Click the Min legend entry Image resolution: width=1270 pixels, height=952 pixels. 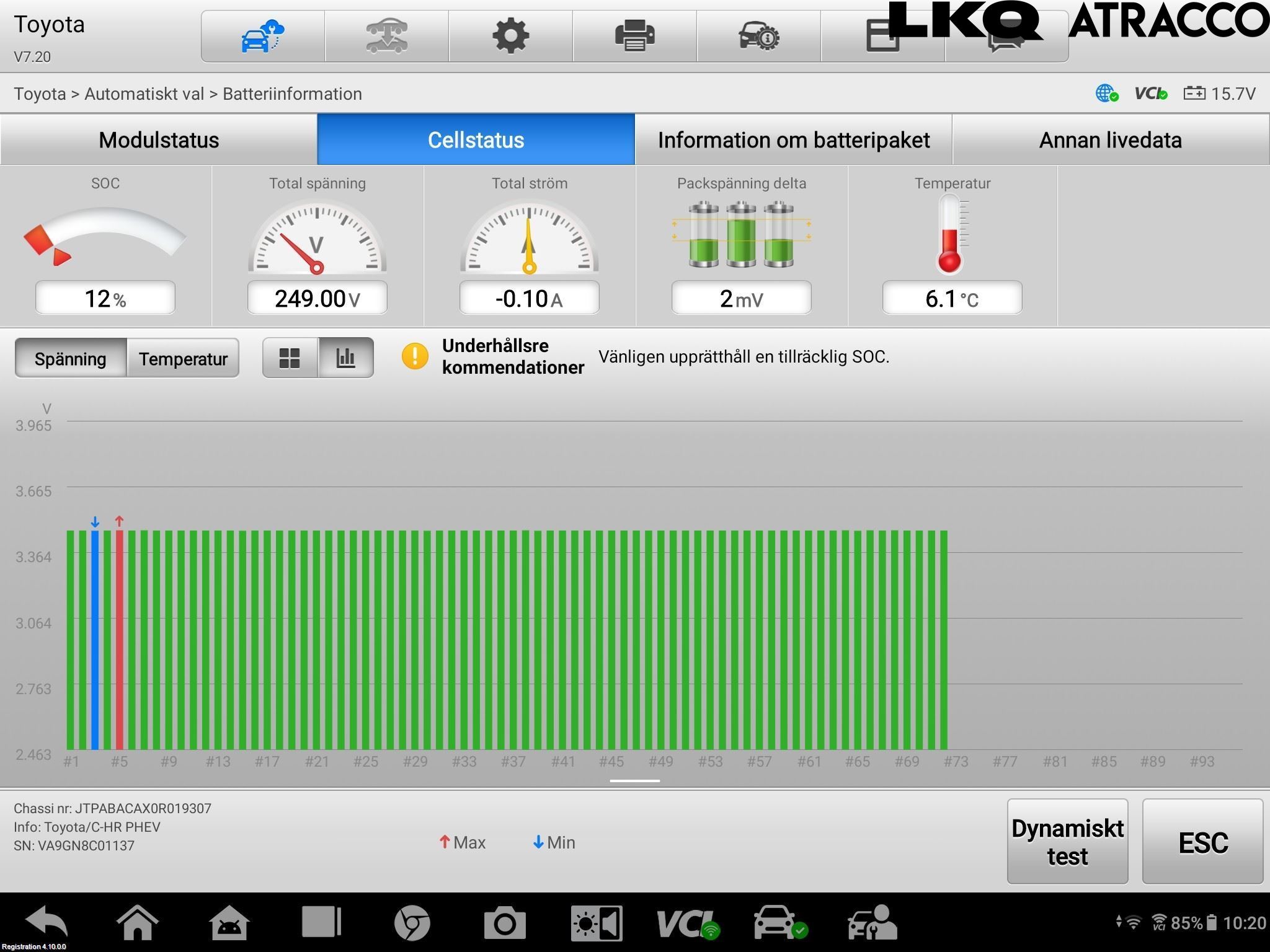tap(554, 842)
